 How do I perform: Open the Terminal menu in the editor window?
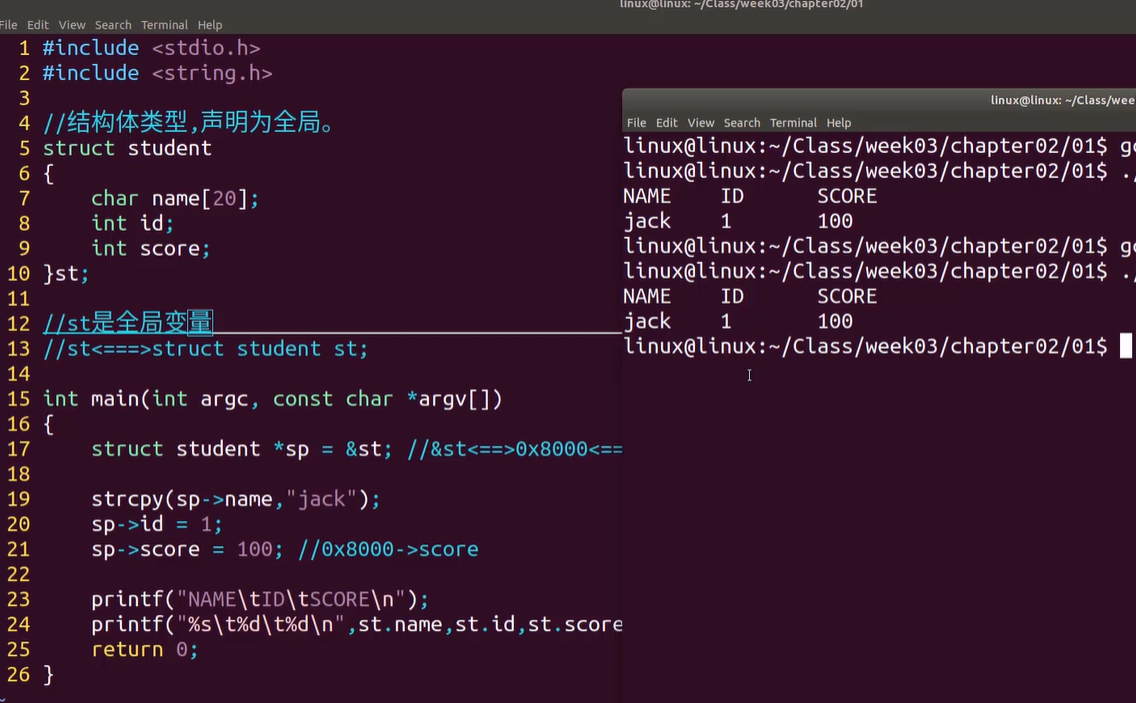click(x=164, y=25)
